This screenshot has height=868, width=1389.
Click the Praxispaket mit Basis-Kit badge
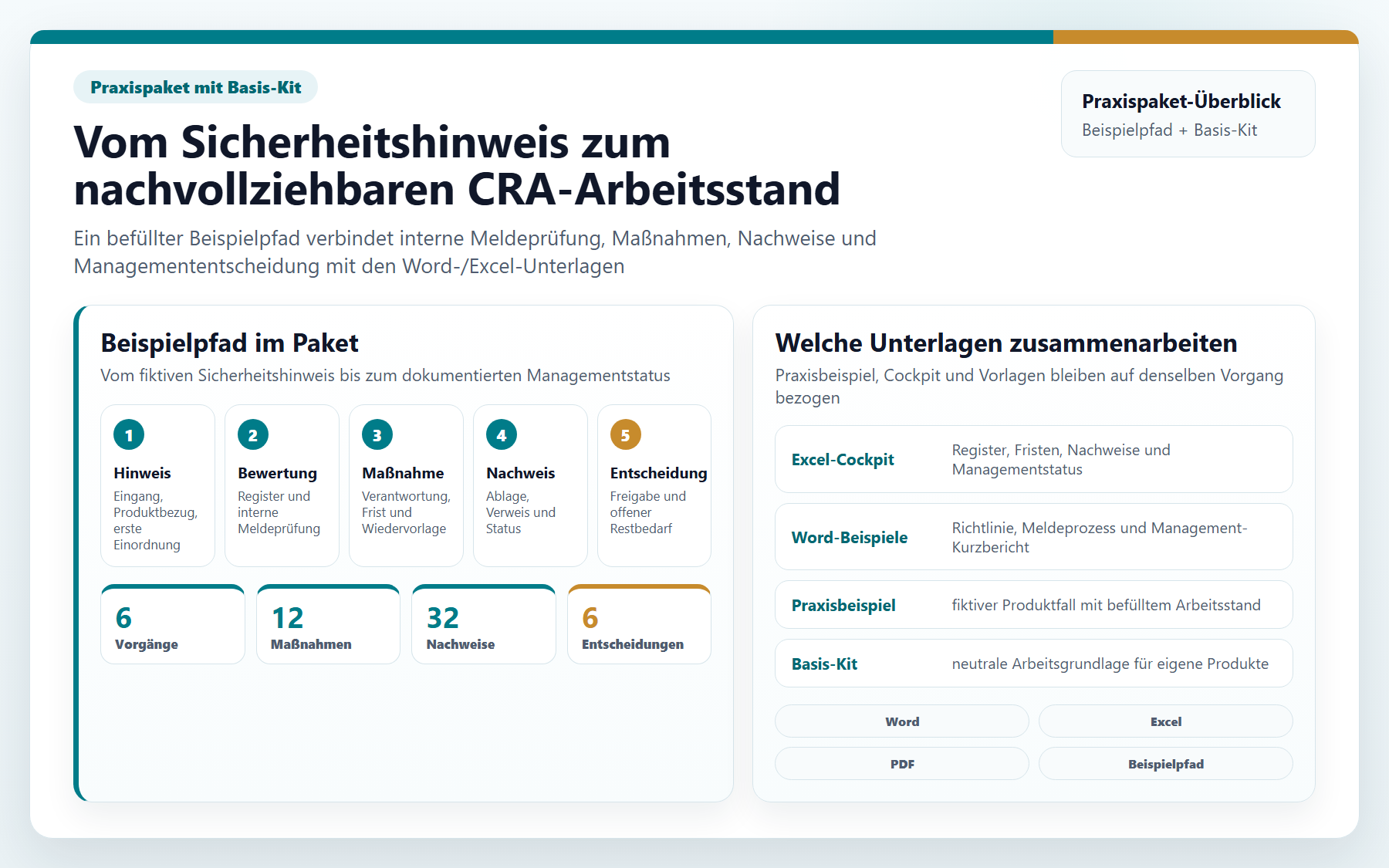(195, 87)
